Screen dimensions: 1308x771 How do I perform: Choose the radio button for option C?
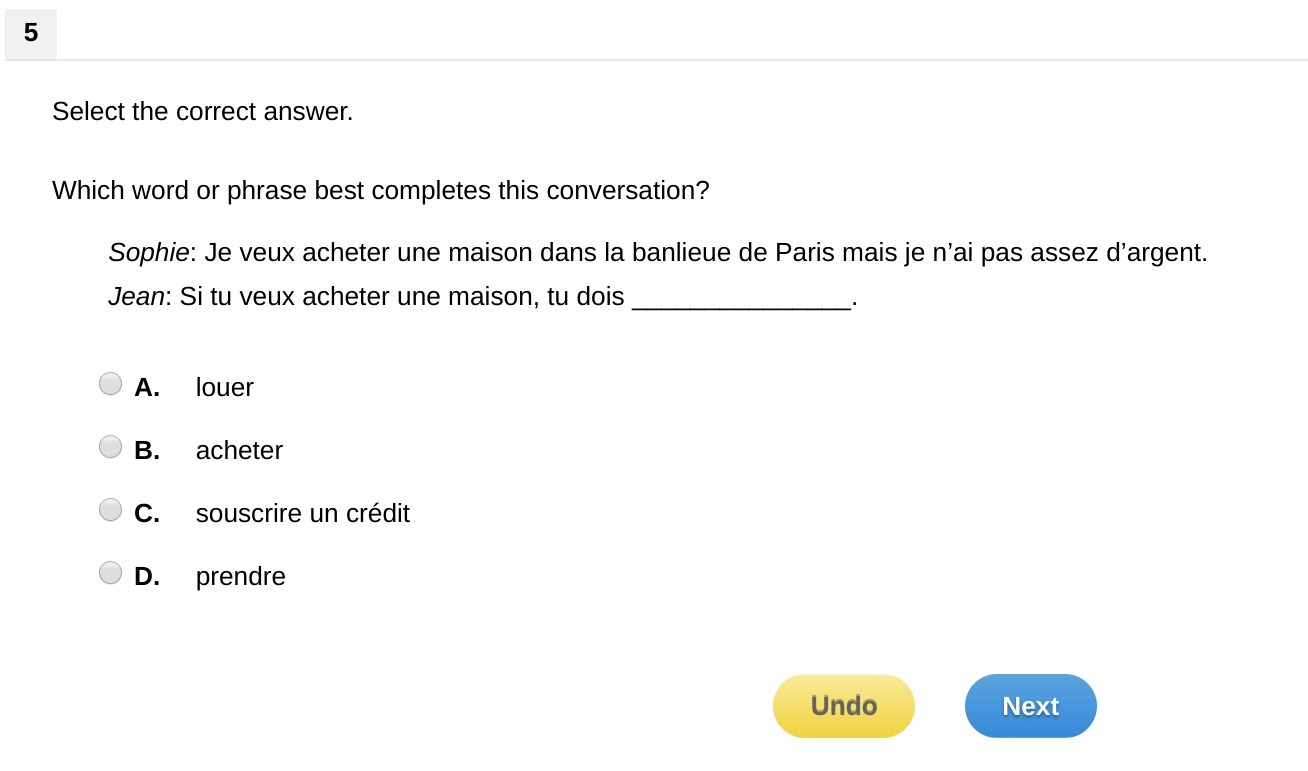(111, 510)
